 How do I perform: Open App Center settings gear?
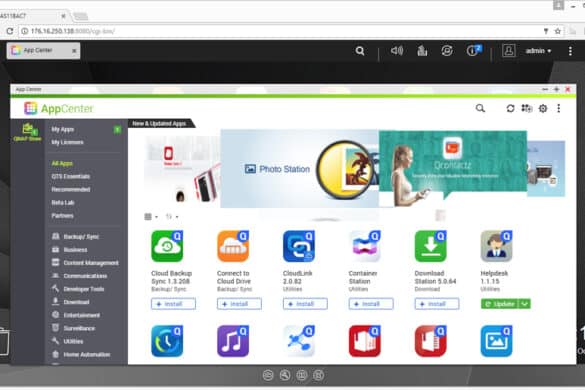[543, 108]
